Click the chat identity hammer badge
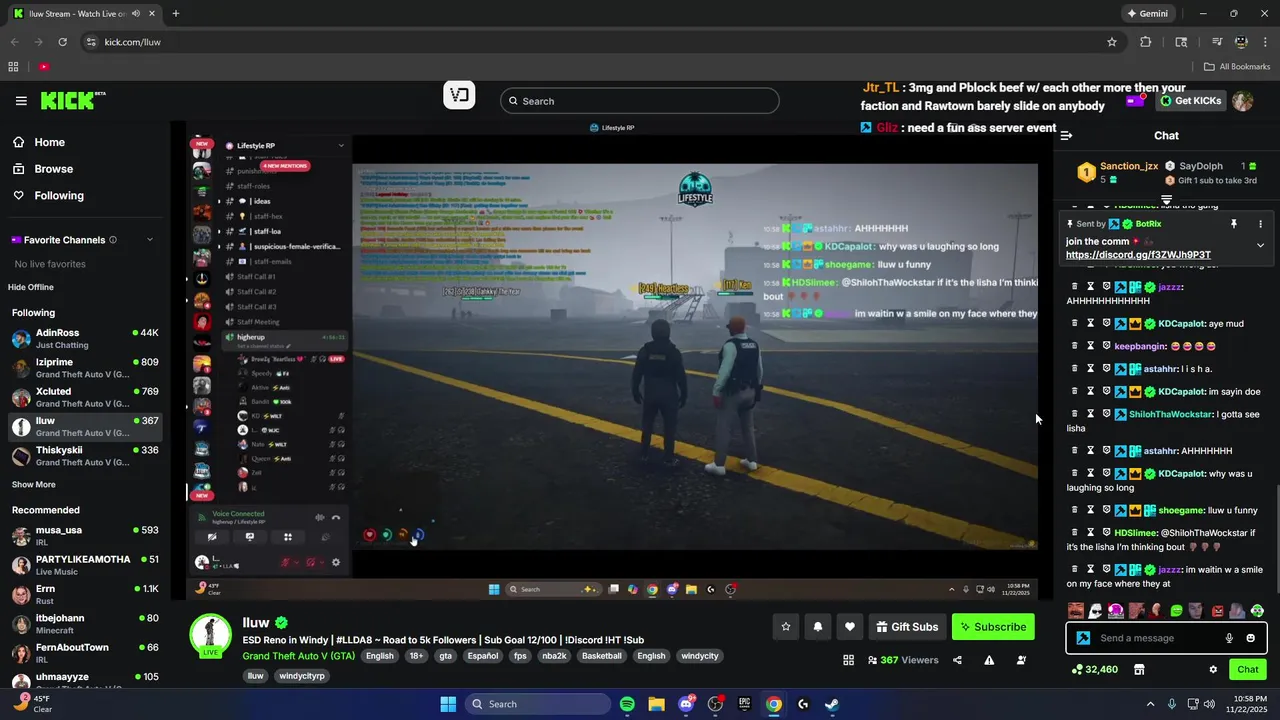 click(1083, 638)
